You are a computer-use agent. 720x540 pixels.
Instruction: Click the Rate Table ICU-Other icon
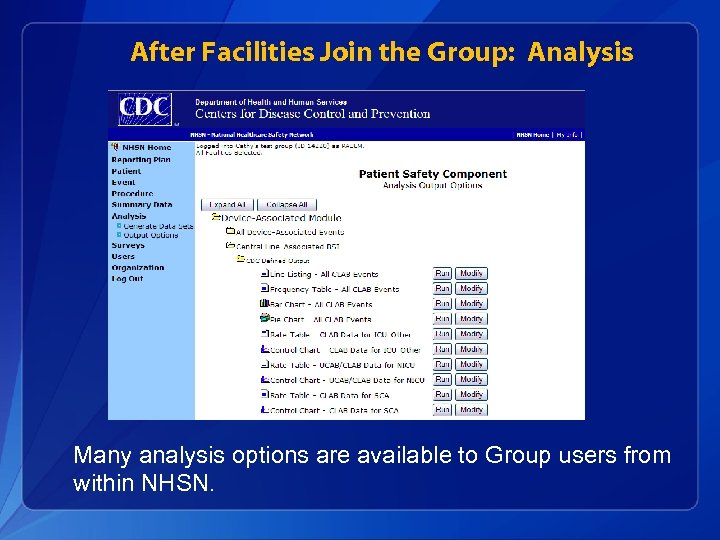265,334
